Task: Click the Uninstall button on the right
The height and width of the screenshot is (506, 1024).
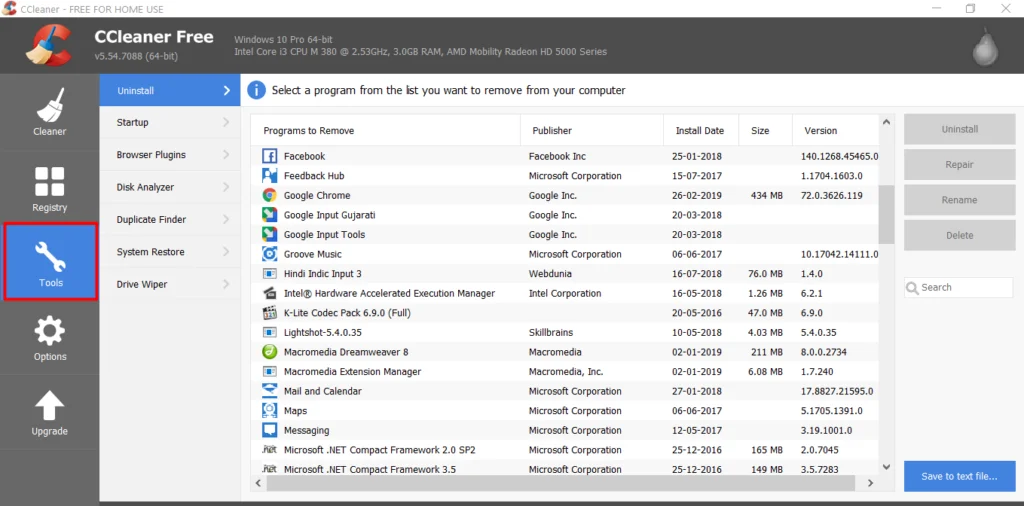Action: [959, 129]
